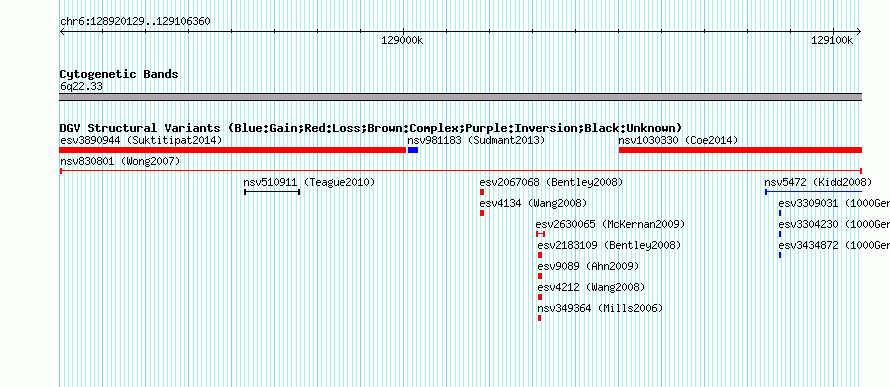The height and width of the screenshot is (387, 890).
Task: Select the red marker under esv2067068
Action: 482,192
